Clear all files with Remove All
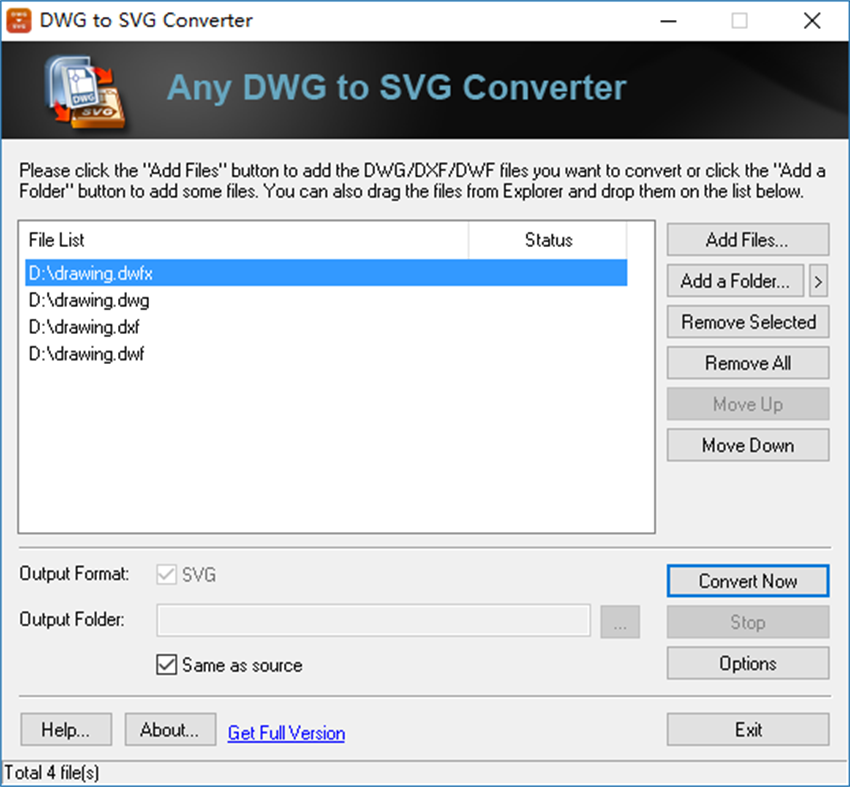This screenshot has width=850, height=787. coord(747,363)
